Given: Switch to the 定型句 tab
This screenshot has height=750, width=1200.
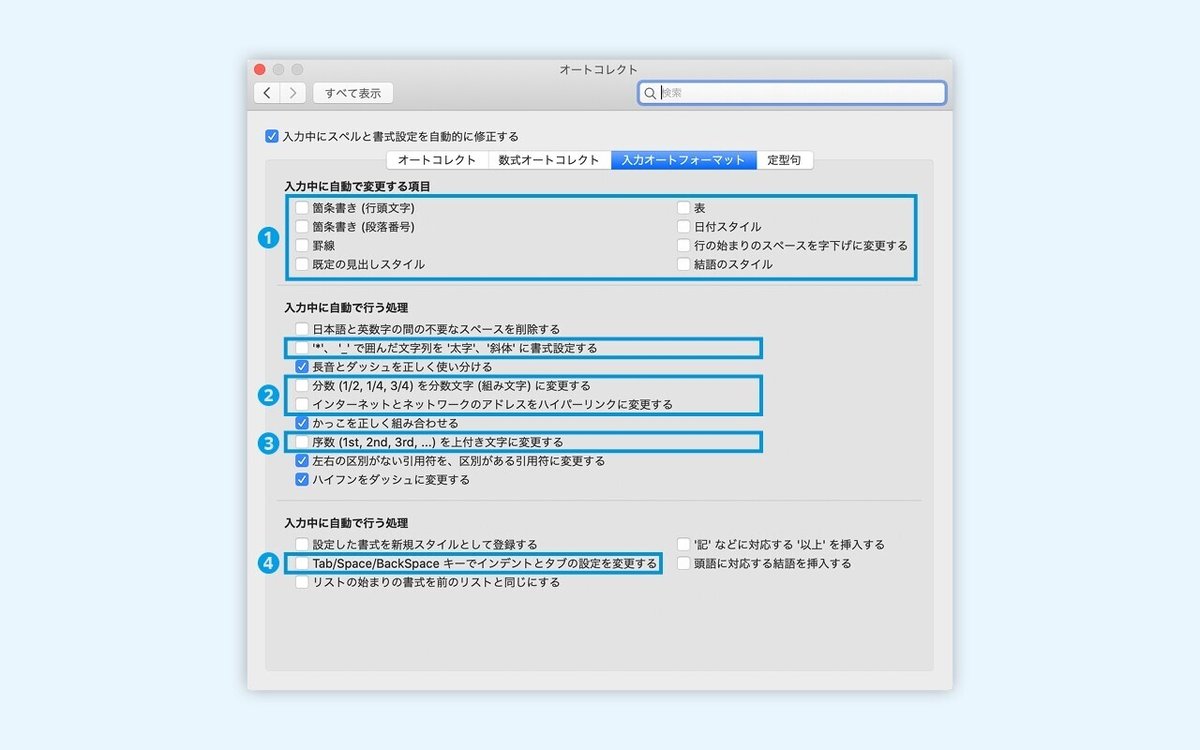Looking at the screenshot, I should click(786, 160).
